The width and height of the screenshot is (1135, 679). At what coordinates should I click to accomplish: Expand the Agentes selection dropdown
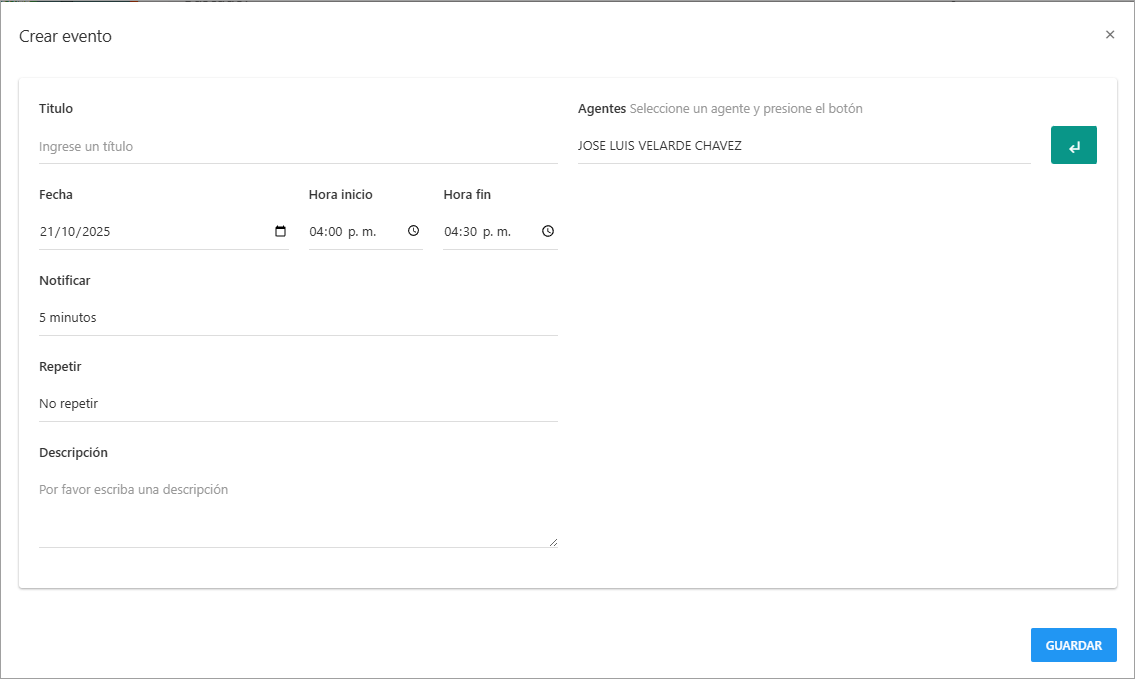tap(803, 146)
